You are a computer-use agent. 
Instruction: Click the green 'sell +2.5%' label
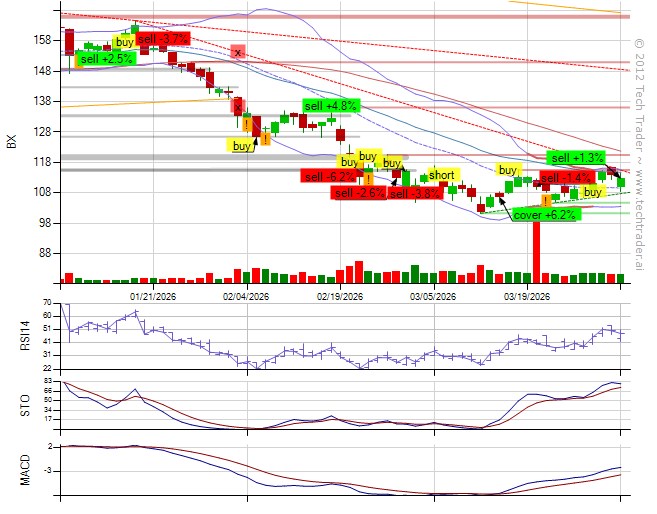pos(106,59)
